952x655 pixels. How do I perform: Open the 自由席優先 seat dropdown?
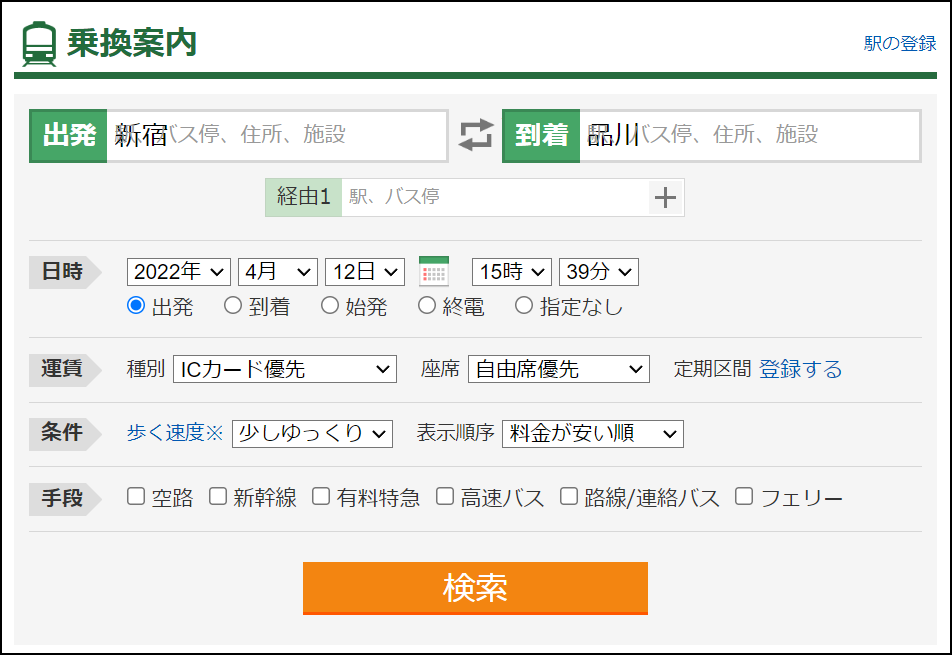[x=557, y=369]
